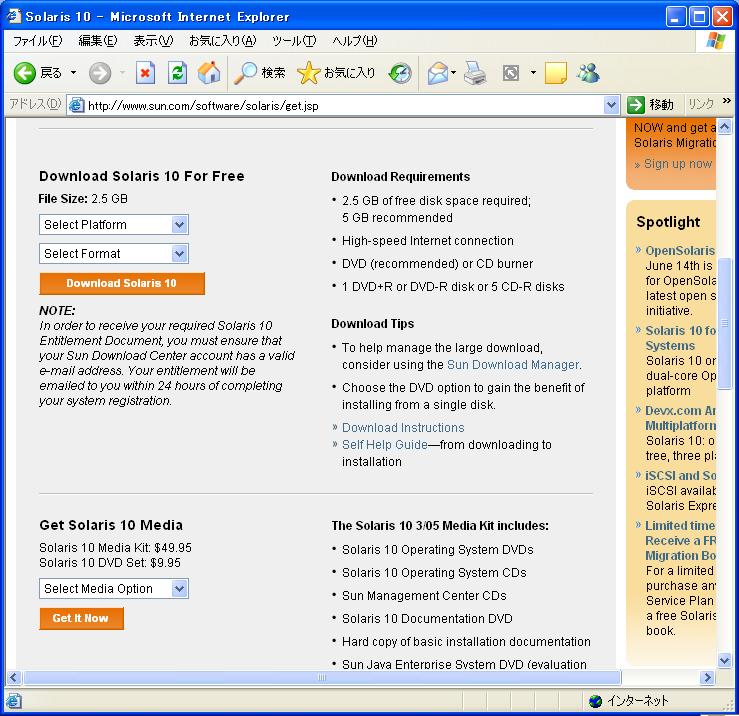Image resolution: width=739 pixels, height=716 pixels.
Task: Open the Limited time spotlight link
Action: point(681,540)
